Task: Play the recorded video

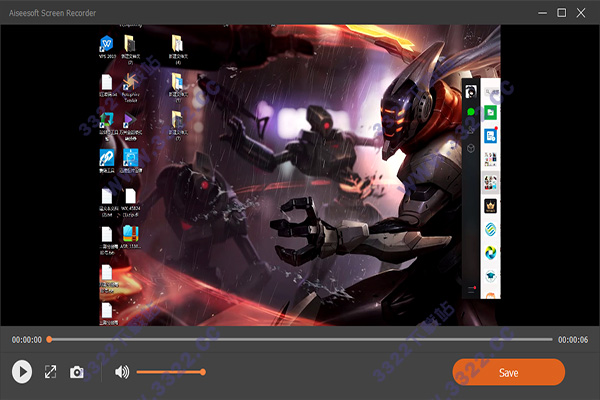Action: (x=22, y=372)
